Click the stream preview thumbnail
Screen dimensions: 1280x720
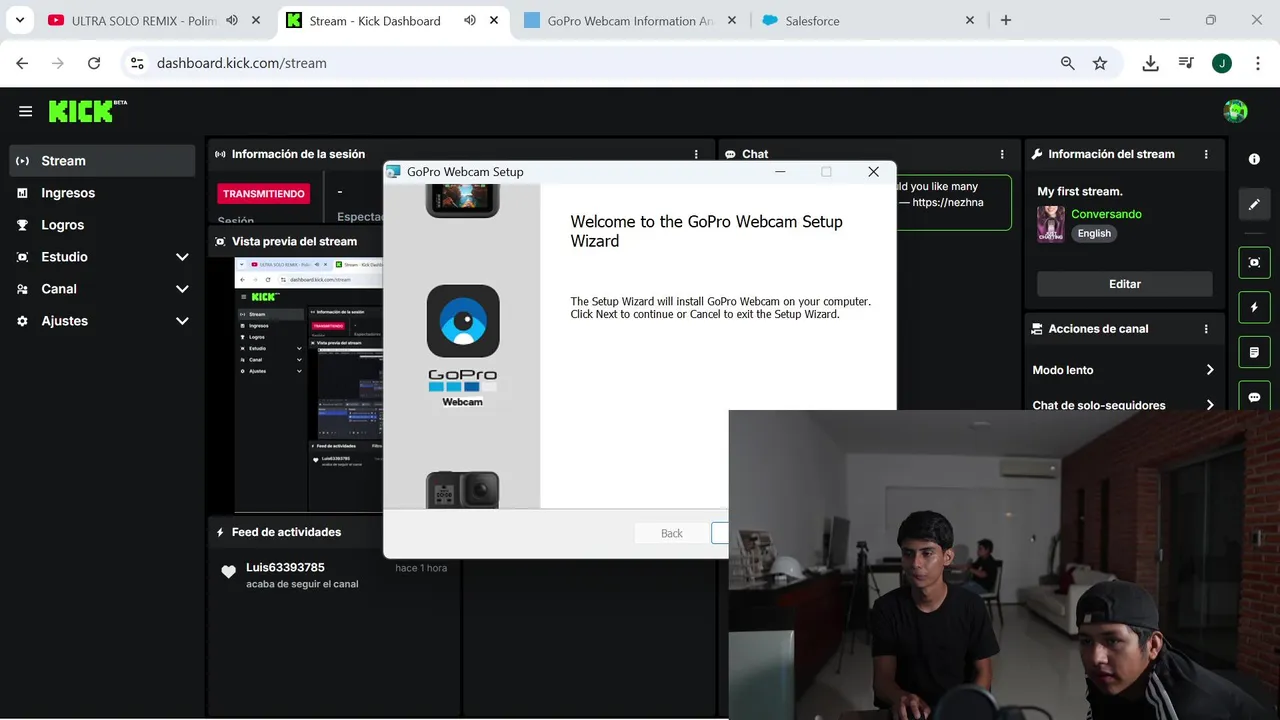pyautogui.click(x=308, y=385)
